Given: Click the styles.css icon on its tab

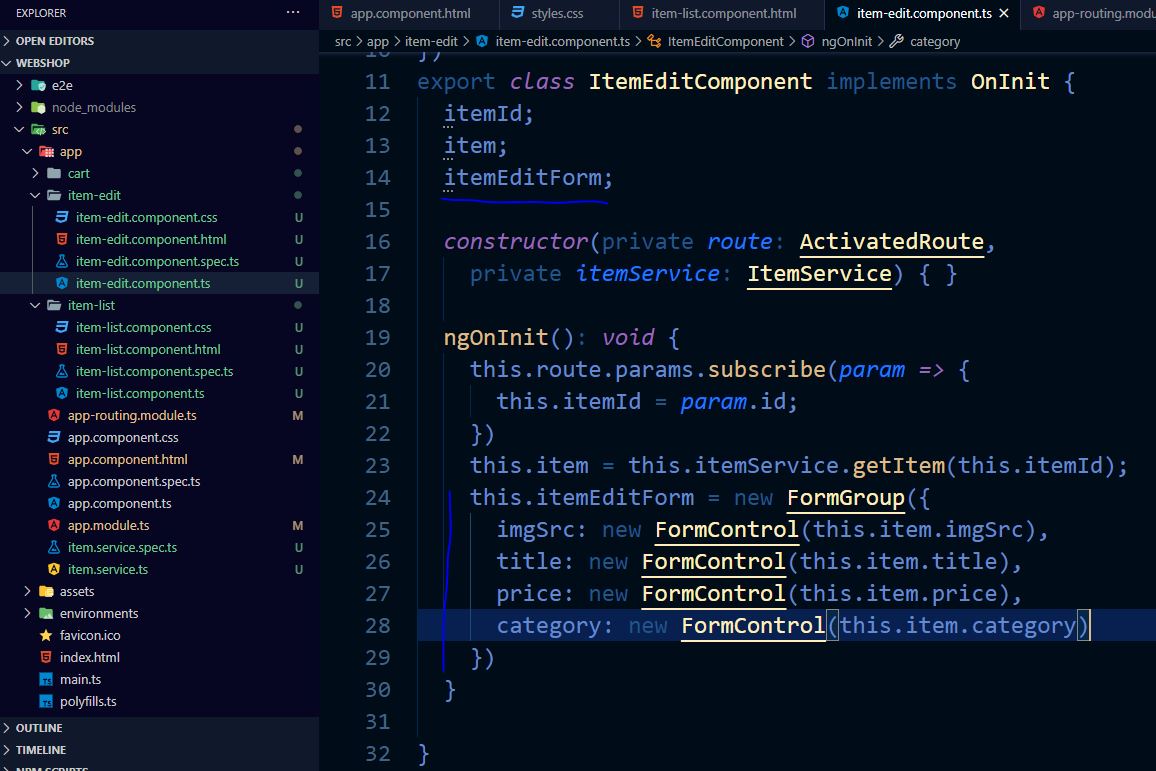Looking at the screenshot, I should pos(514,13).
